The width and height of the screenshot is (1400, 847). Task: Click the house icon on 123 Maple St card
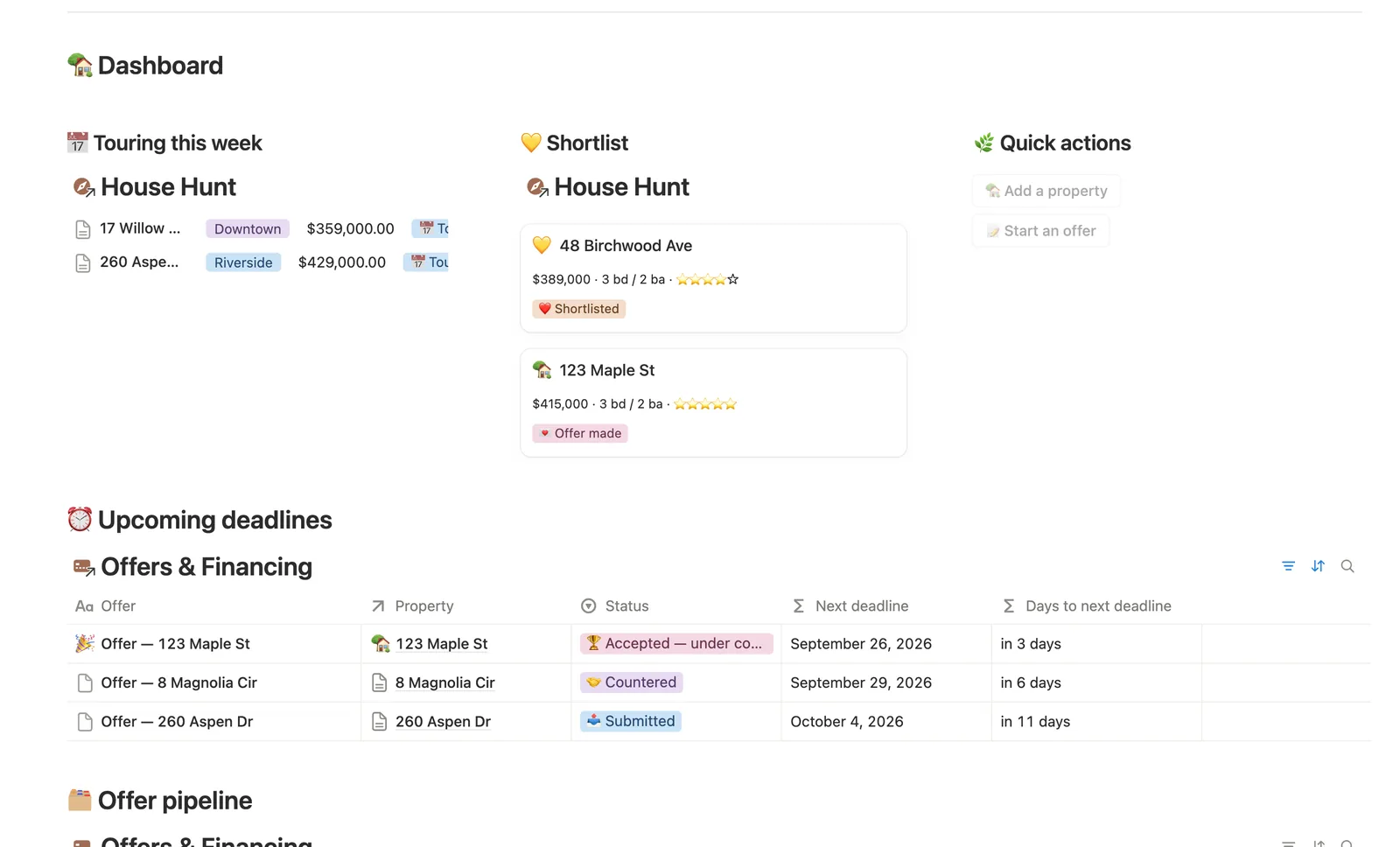542,370
